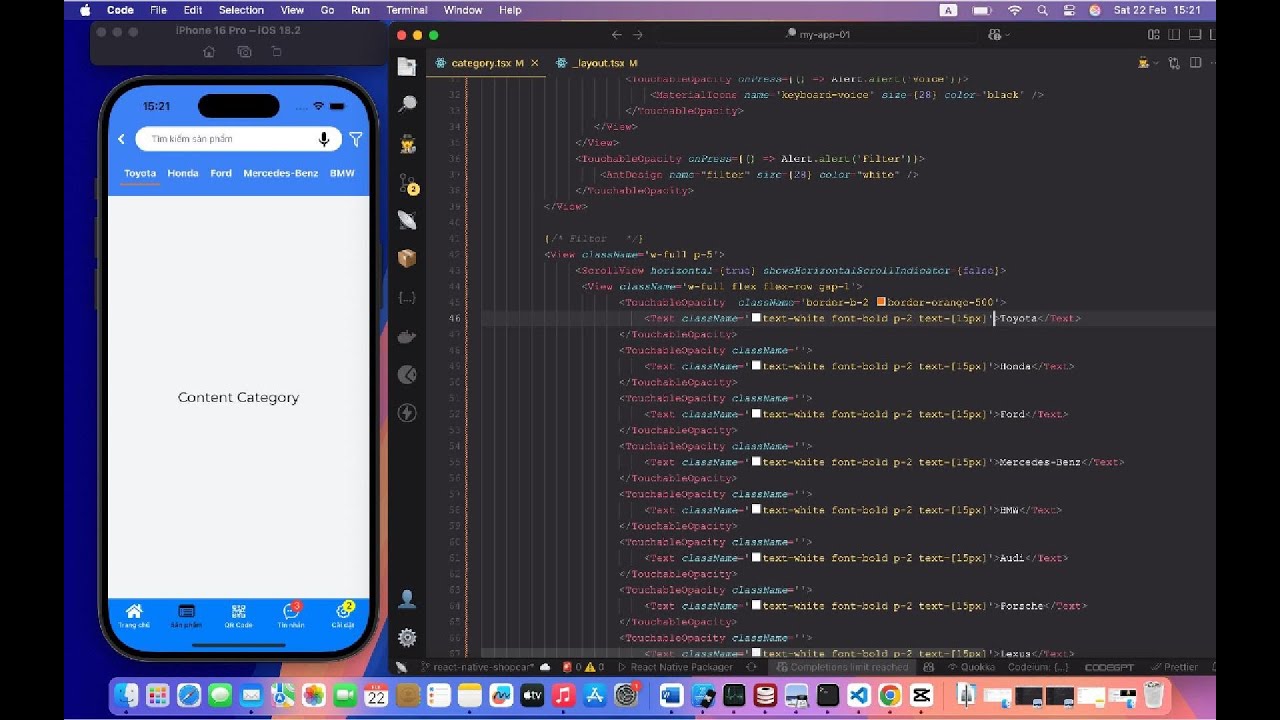Open Accounts icon in activity bar
The height and width of the screenshot is (720, 1280).
point(407,600)
